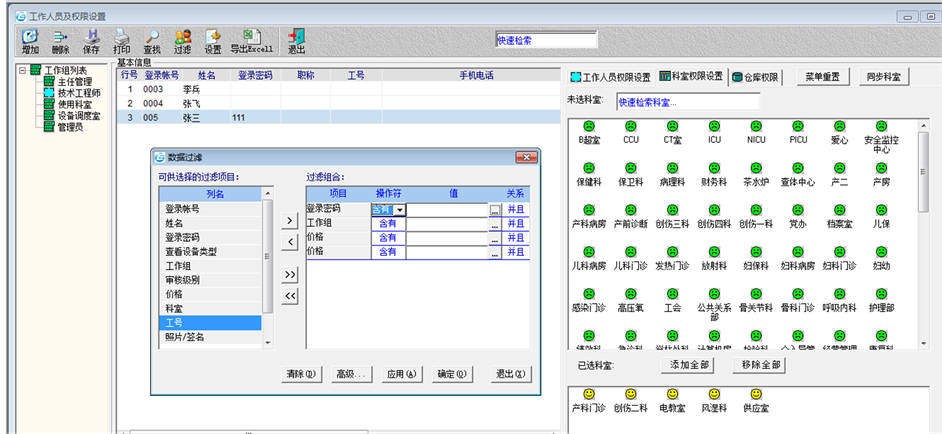This screenshot has height=434, width=942.
Task: Click the 快速检索科室 search field
Action: (x=686, y=101)
